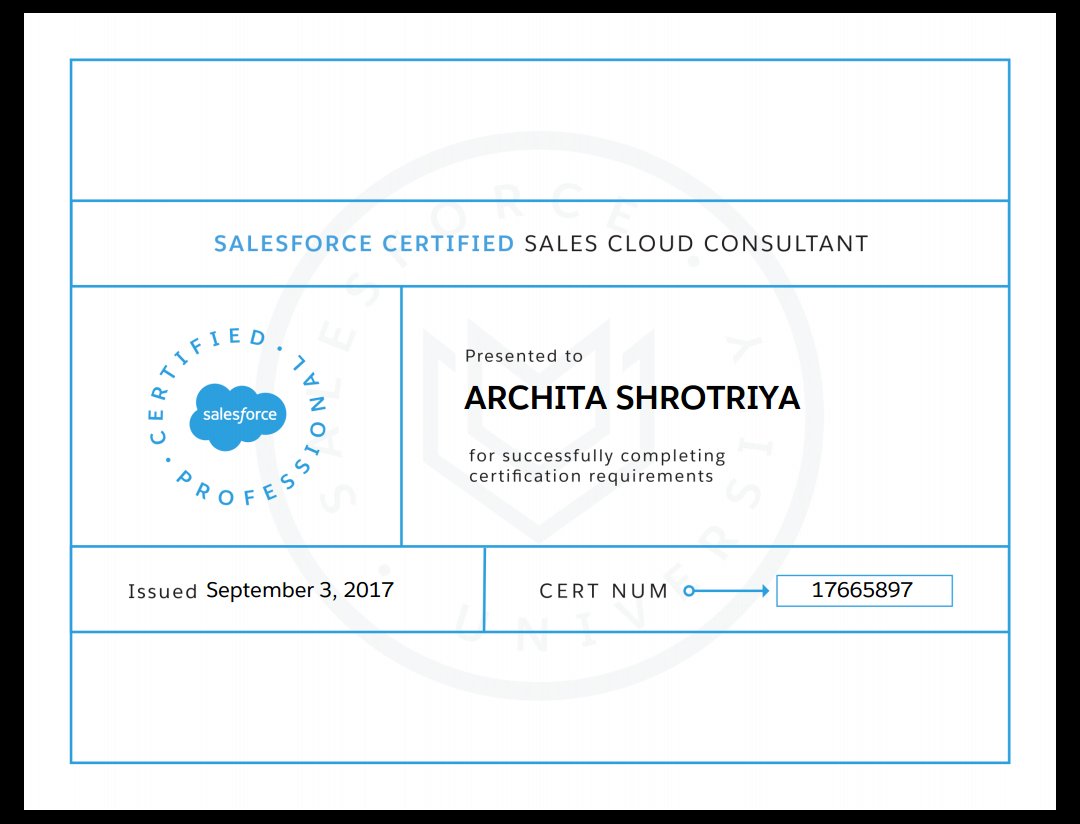Click 'for successfully completing' line
The height and width of the screenshot is (824, 1080).
597,455
